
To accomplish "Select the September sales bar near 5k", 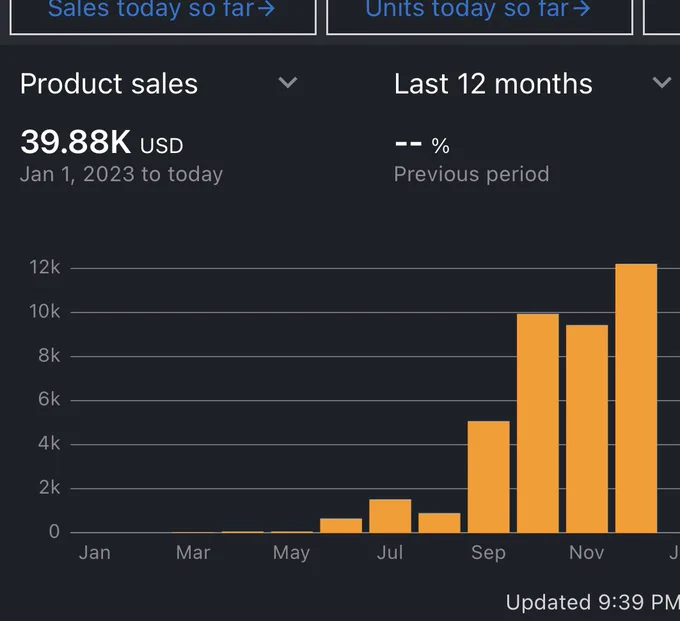I will 488,477.
